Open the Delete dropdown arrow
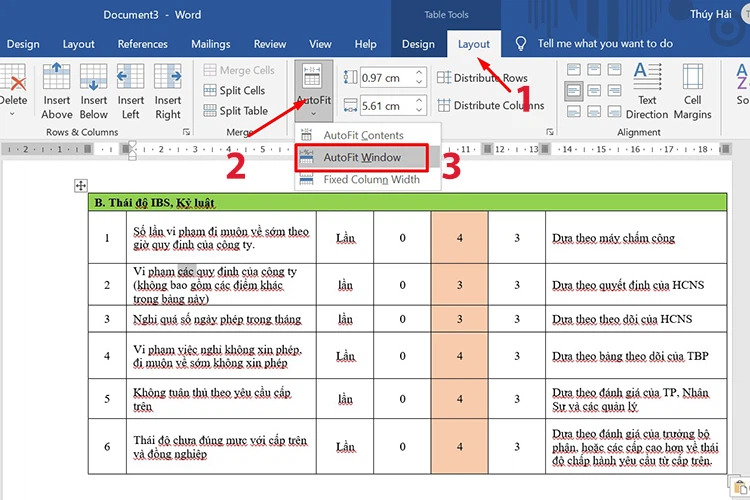Viewport: 750px width, 500px height. point(12,114)
